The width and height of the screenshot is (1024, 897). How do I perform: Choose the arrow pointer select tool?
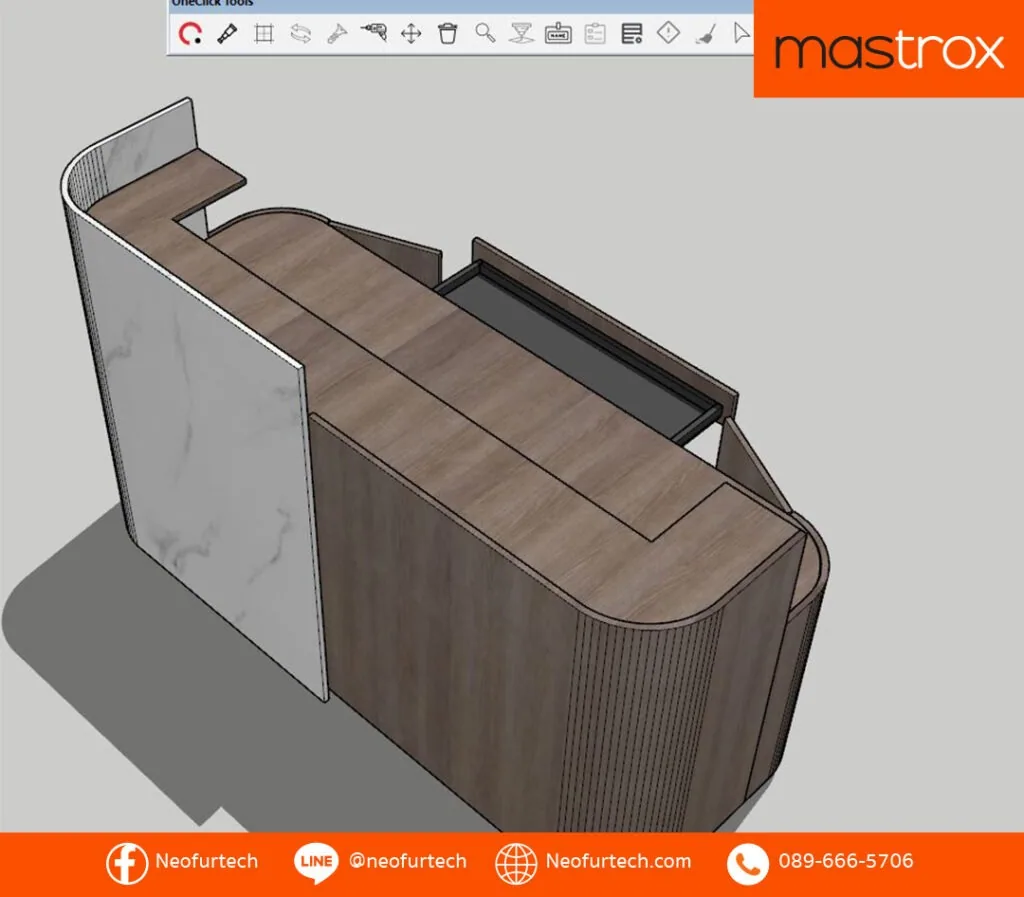741,33
